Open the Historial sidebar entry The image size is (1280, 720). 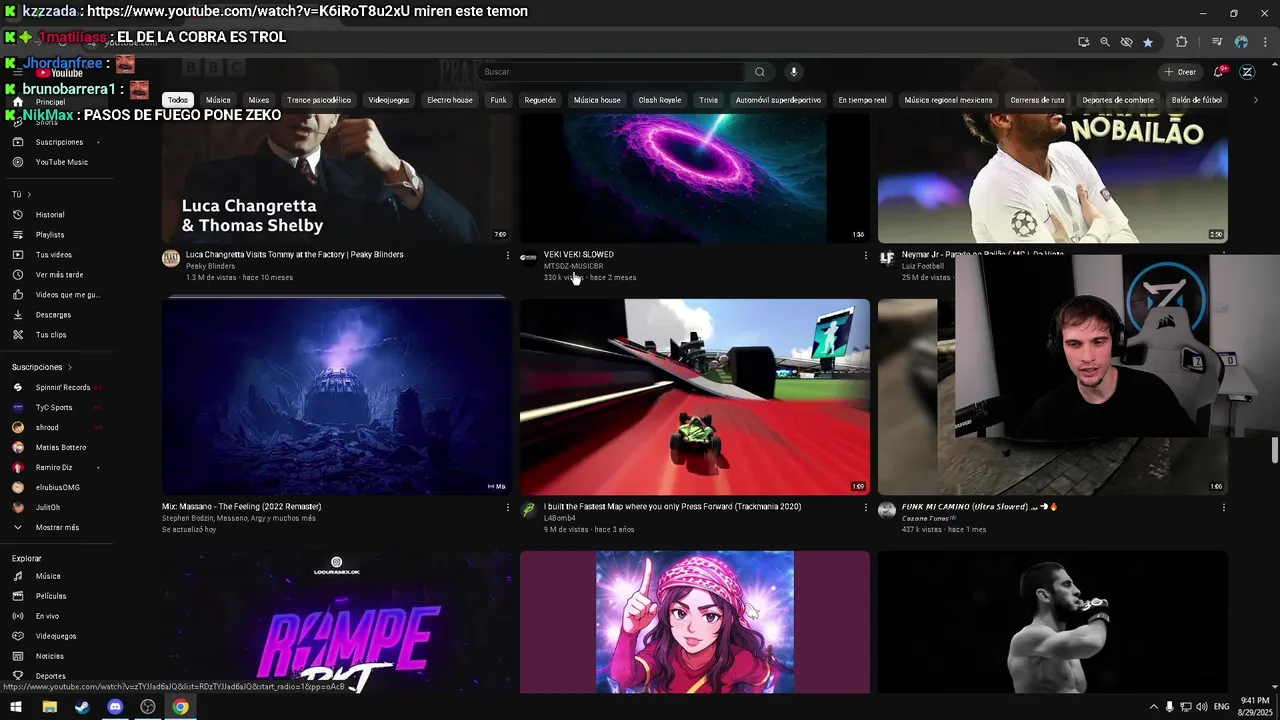[50, 215]
